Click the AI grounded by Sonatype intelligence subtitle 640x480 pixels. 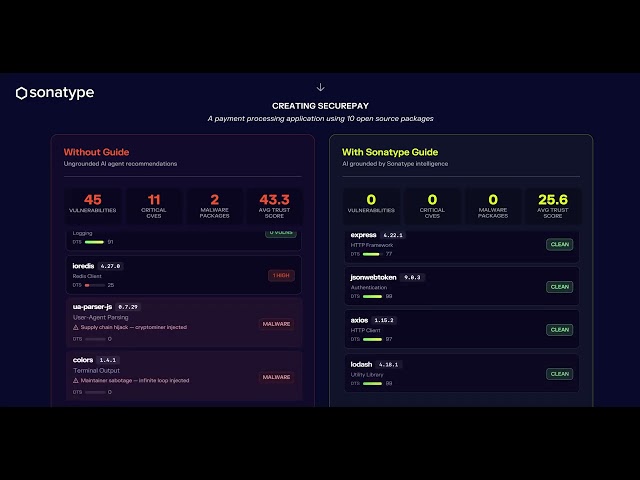pos(395,164)
